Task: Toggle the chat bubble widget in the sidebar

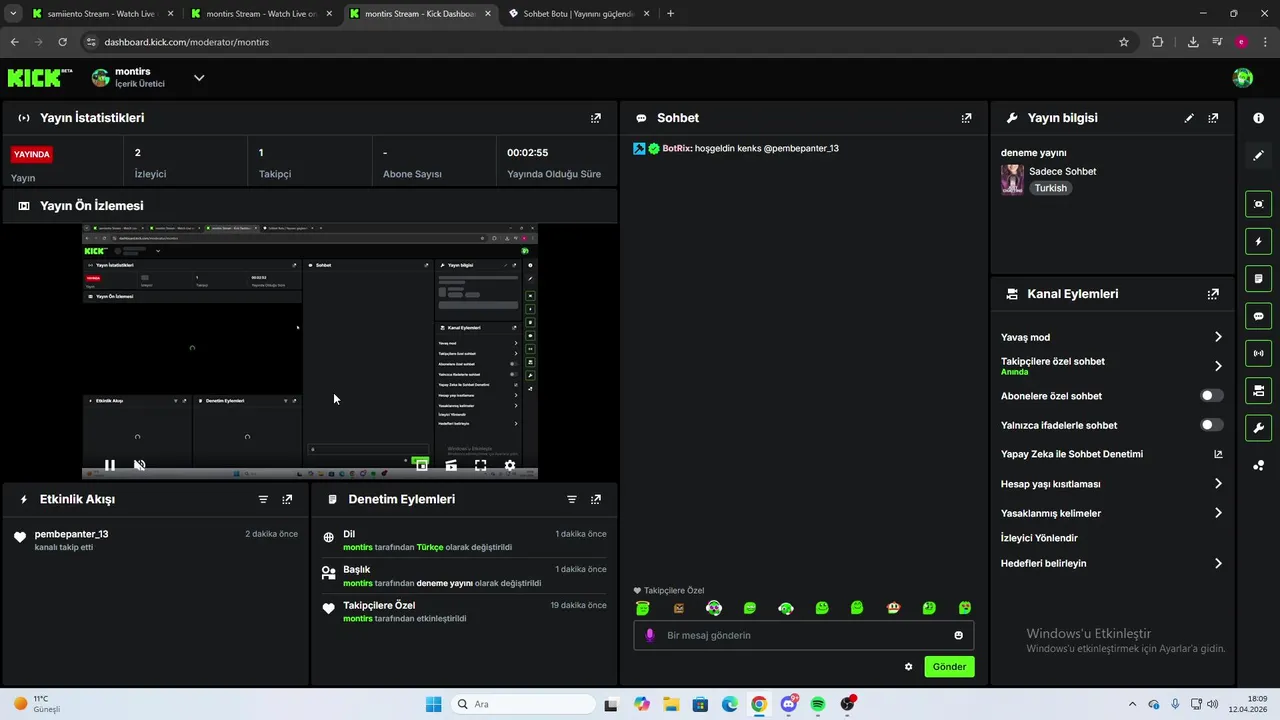Action: (1259, 316)
